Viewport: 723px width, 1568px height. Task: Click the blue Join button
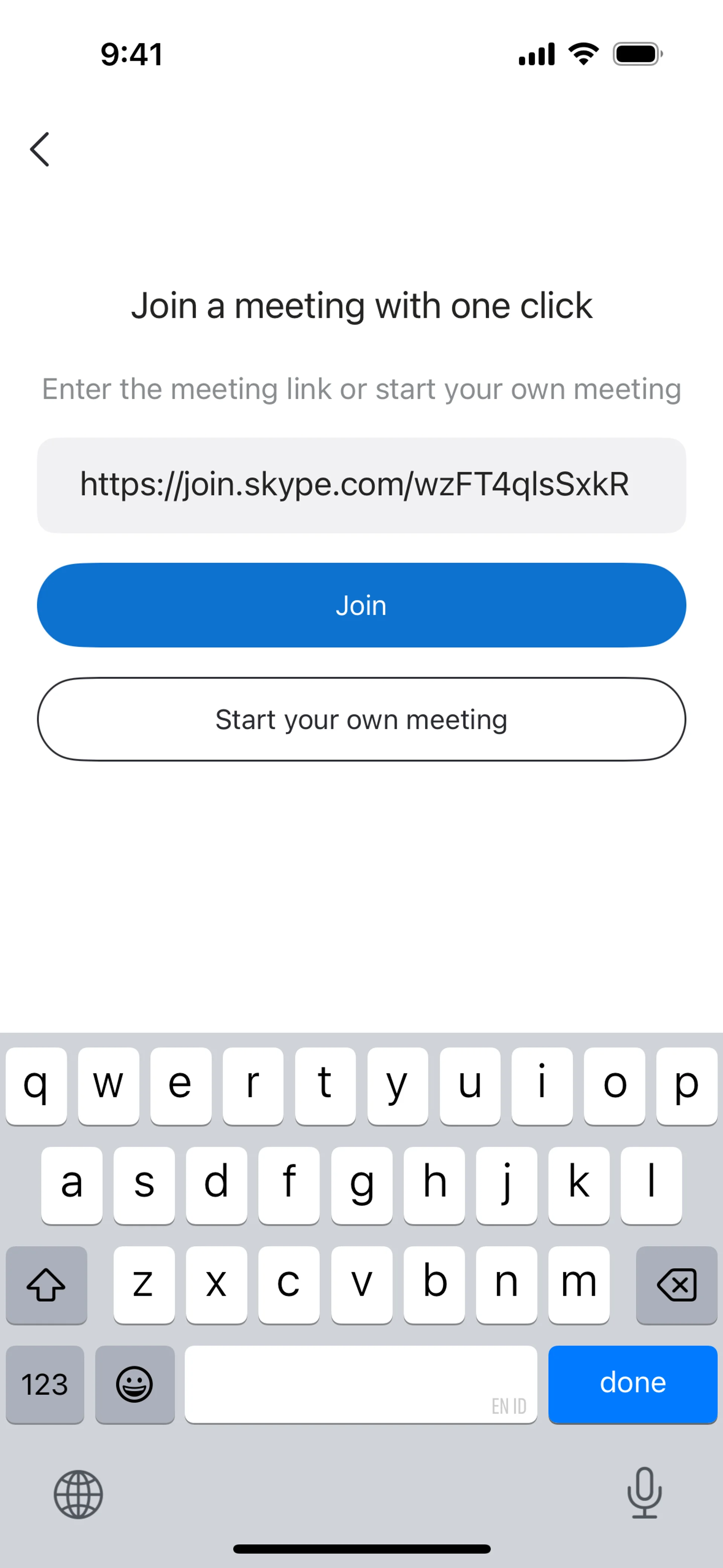tap(361, 605)
